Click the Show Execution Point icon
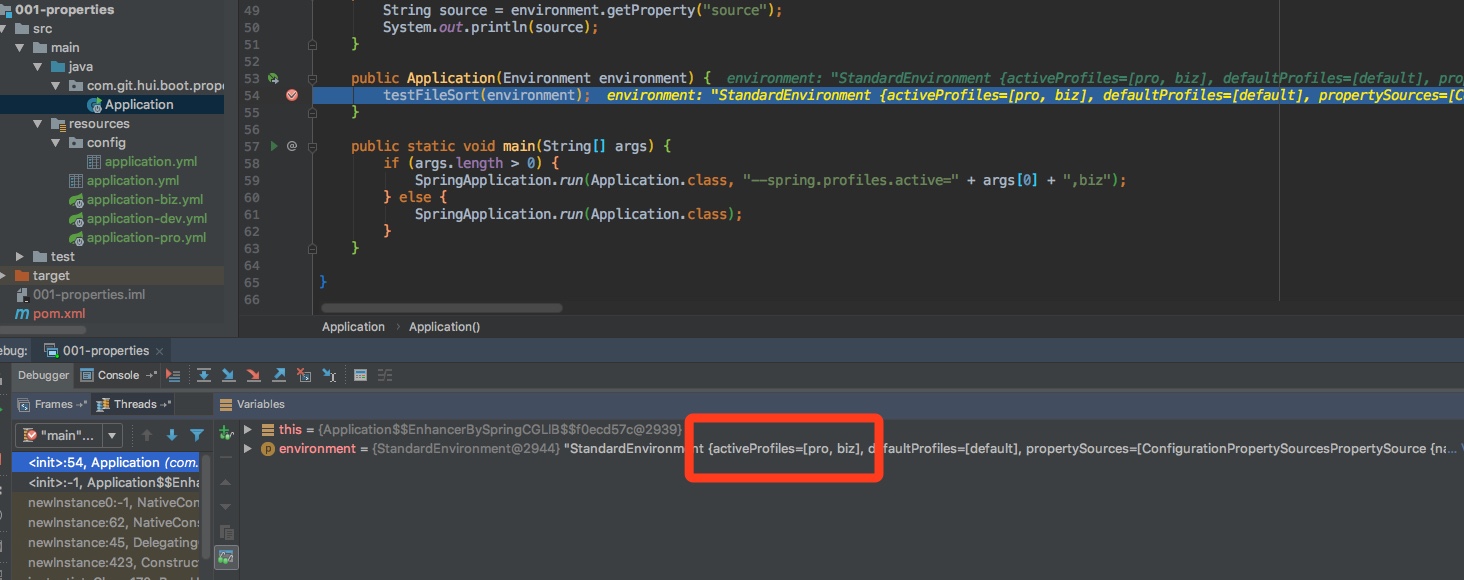 (x=173, y=375)
